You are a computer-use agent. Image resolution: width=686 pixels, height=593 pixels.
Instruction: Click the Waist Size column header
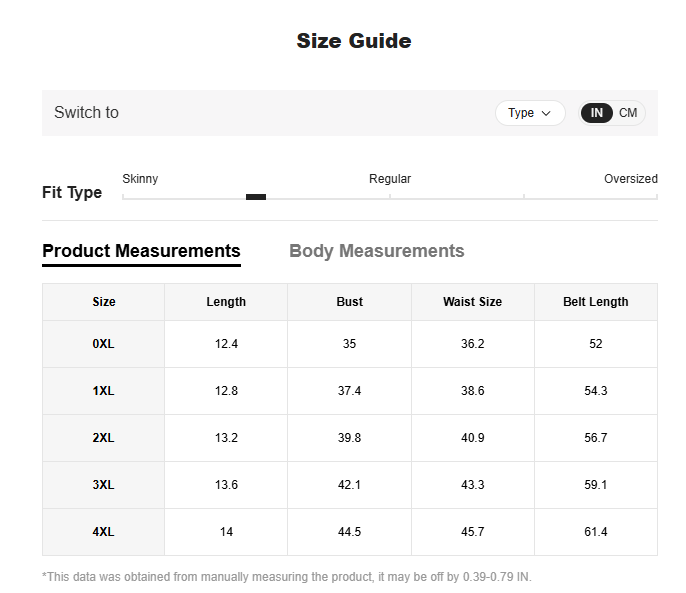click(472, 302)
